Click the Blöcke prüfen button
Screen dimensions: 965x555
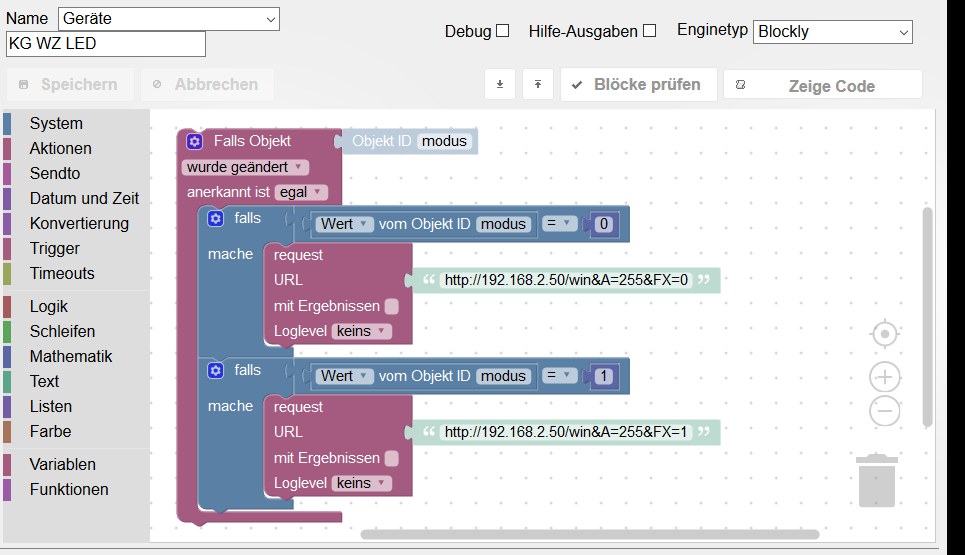(639, 84)
